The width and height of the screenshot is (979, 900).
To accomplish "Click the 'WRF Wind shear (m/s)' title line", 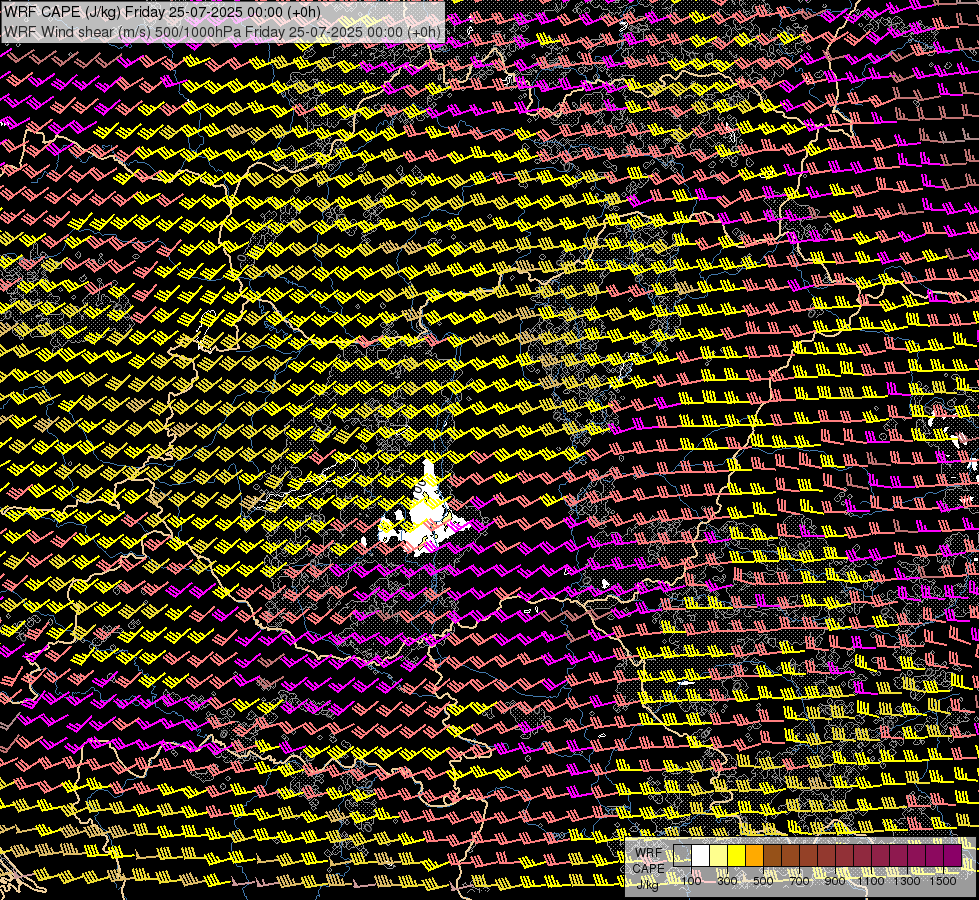I will (x=222, y=31).
